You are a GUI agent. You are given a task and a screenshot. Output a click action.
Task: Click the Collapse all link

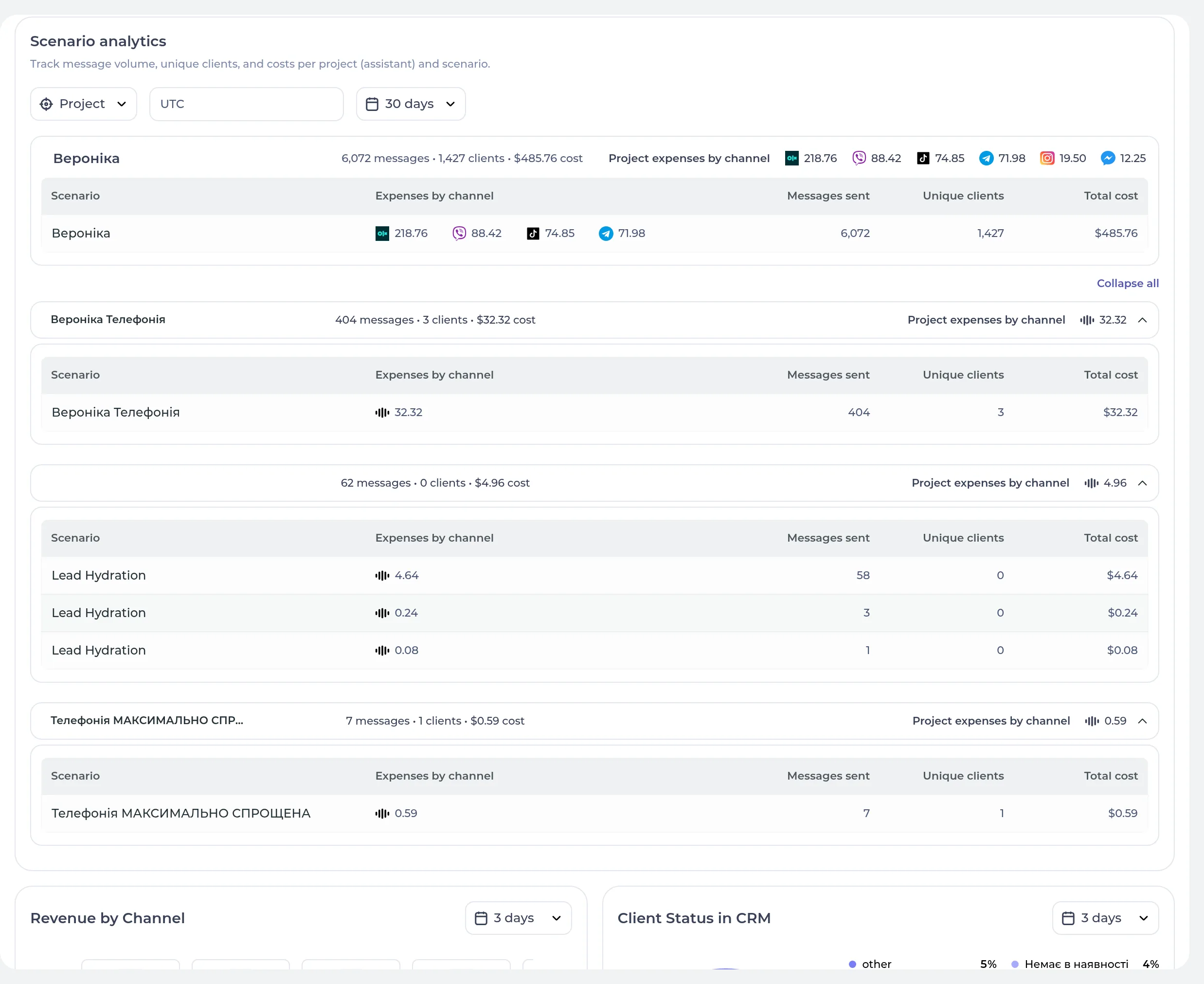pos(1128,283)
